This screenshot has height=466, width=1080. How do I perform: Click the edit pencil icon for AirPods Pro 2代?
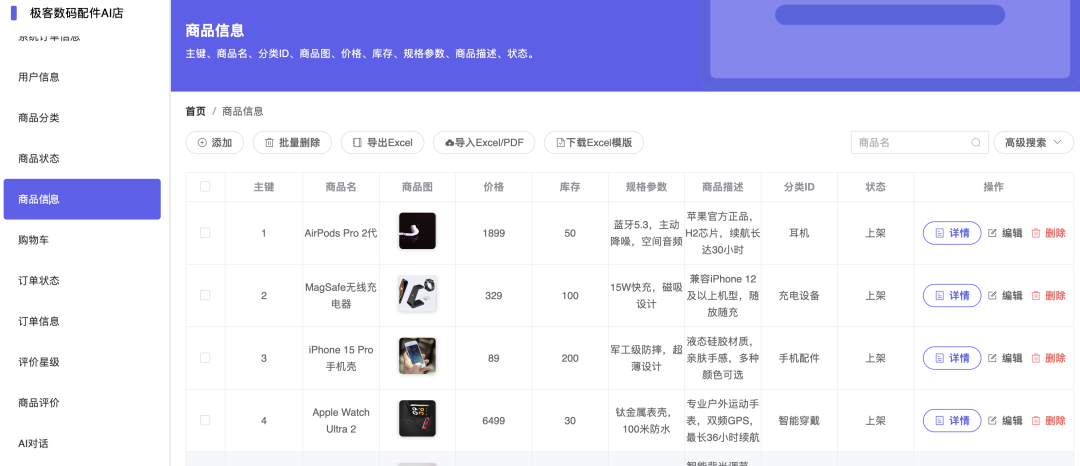click(993, 233)
